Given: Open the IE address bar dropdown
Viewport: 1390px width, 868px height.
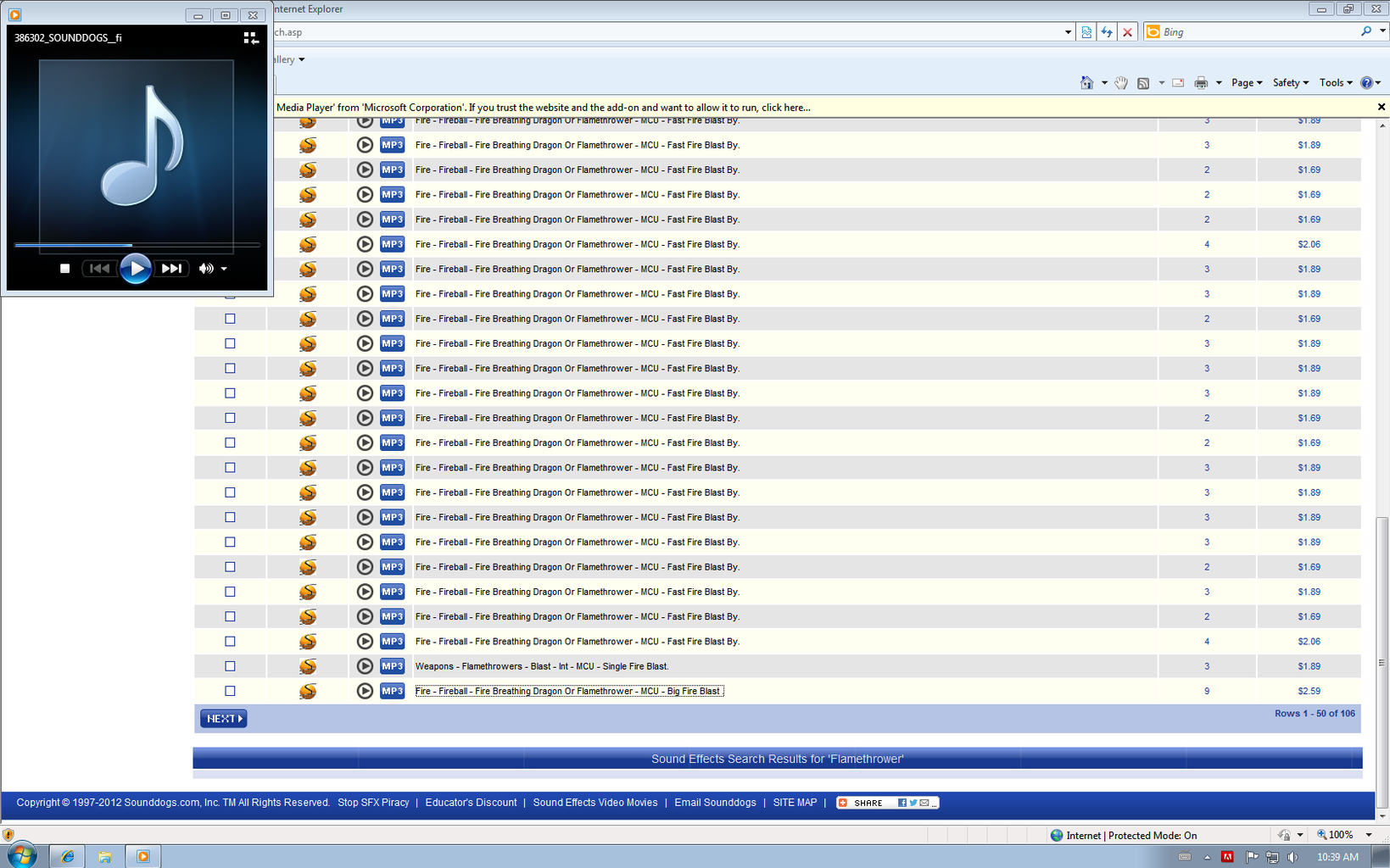Looking at the screenshot, I should (x=1068, y=32).
